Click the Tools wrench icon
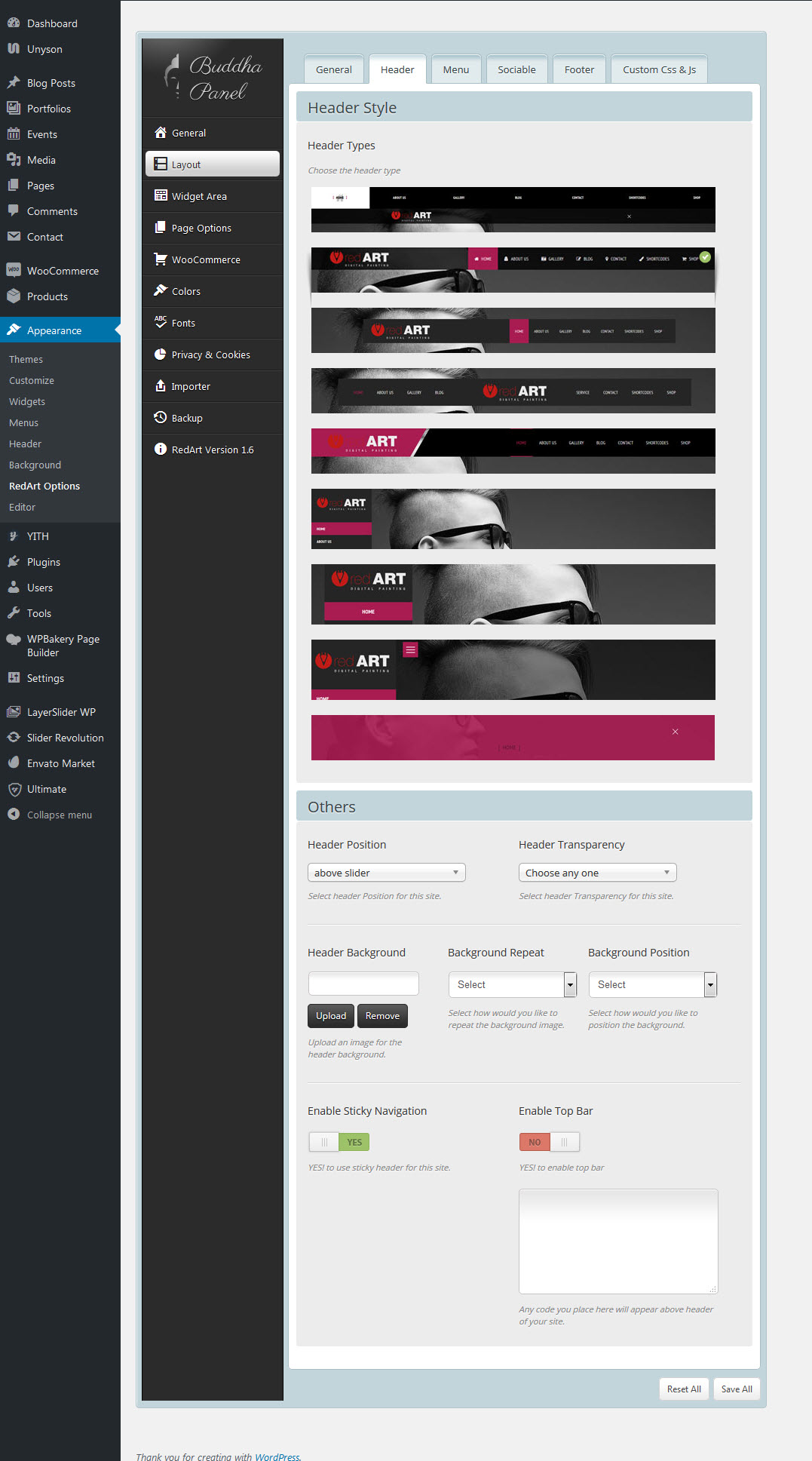This screenshot has width=812, height=1461. click(14, 612)
